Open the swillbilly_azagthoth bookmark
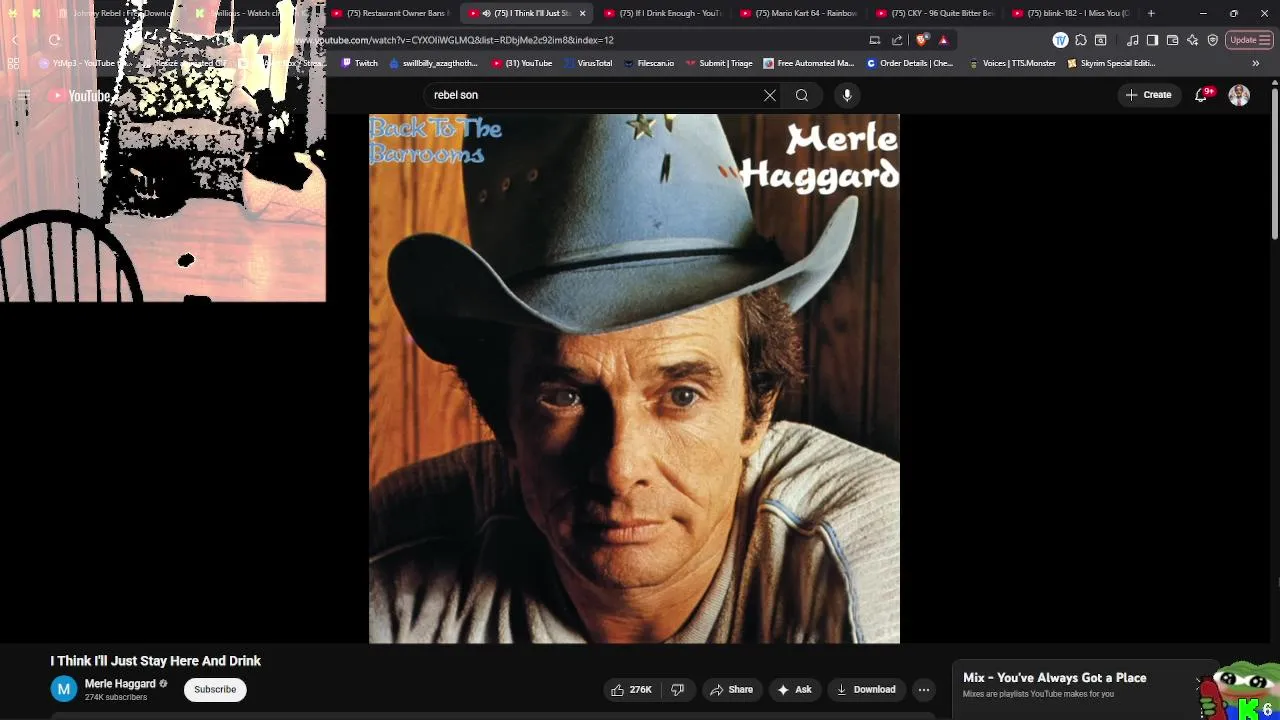The height and width of the screenshot is (720, 1280). click(432, 63)
